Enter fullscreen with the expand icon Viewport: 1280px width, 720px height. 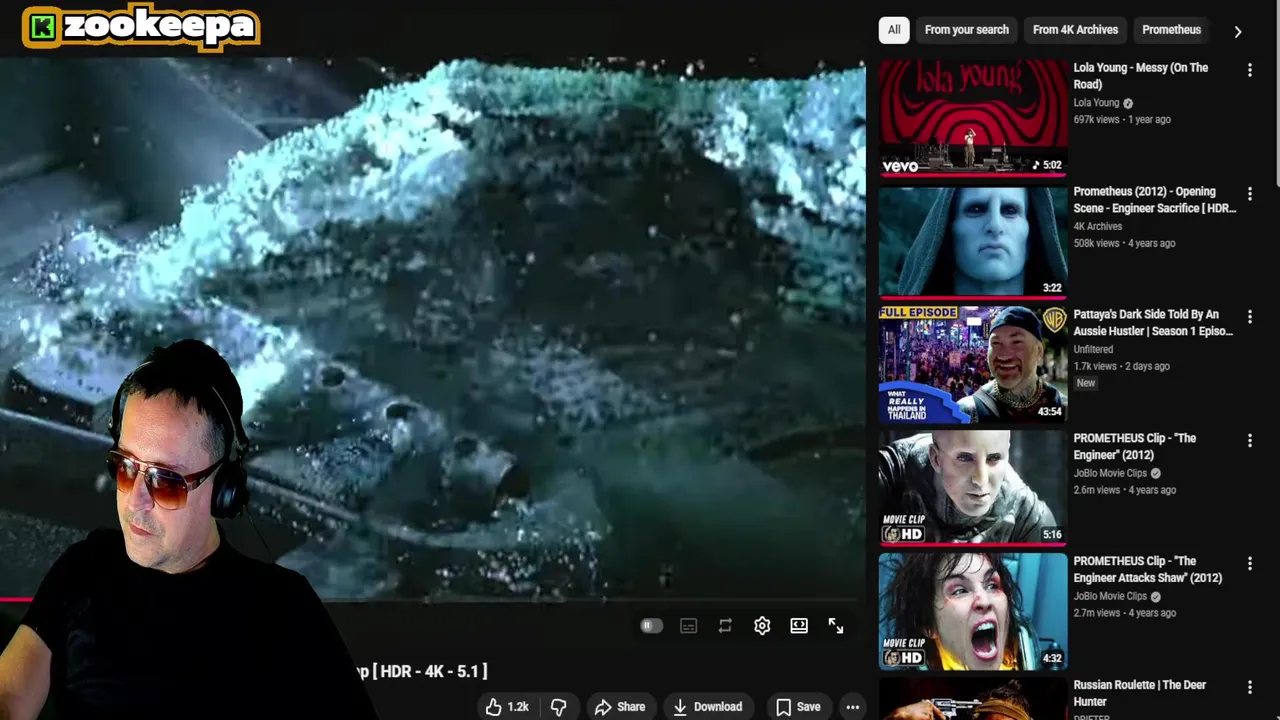click(x=836, y=626)
